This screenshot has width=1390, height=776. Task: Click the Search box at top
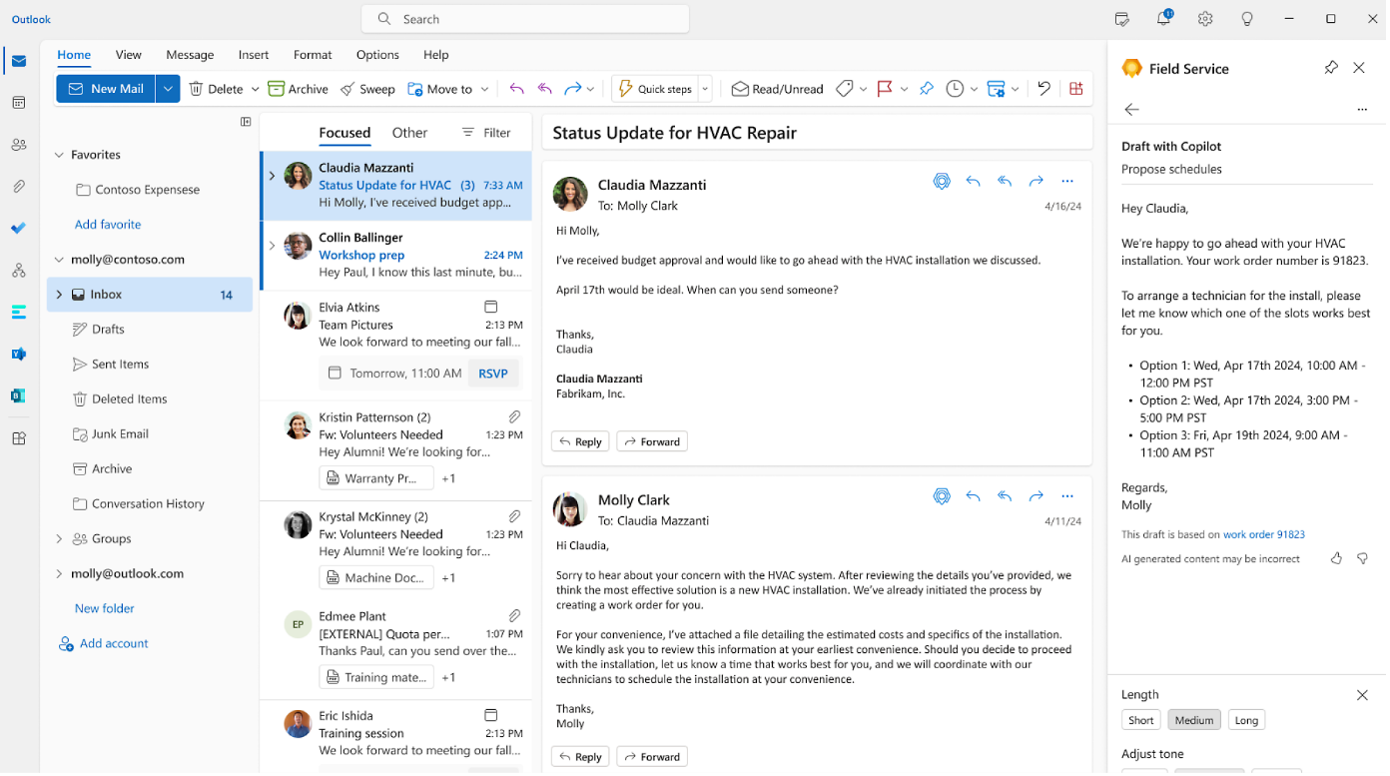pyautogui.click(x=525, y=19)
